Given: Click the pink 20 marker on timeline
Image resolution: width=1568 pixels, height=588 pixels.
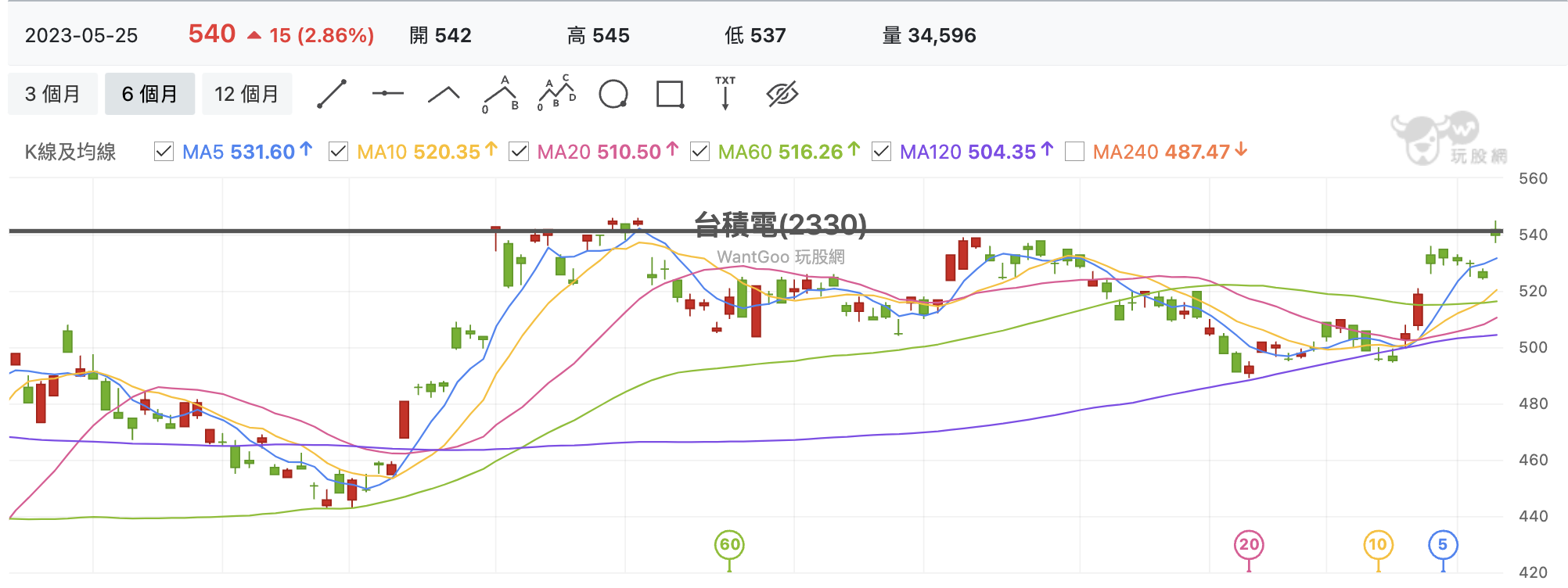Looking at the screenshot, I should click(x=1249, y=545).
